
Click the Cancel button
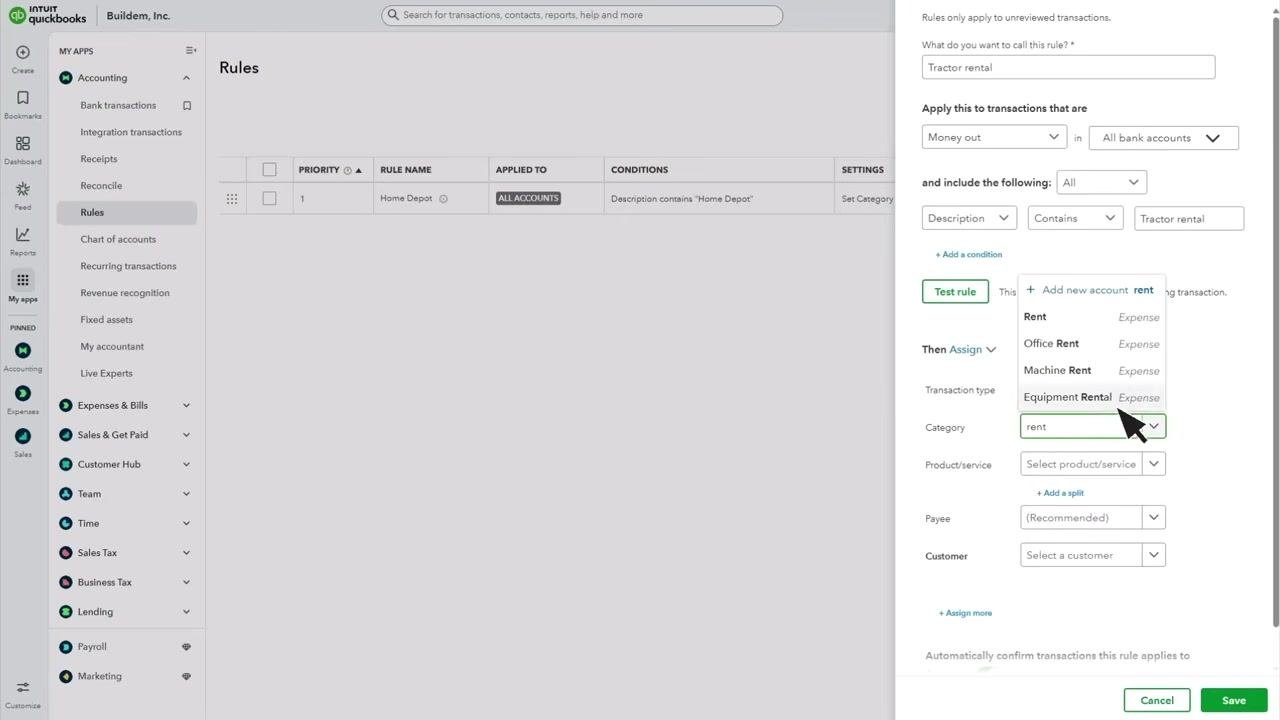1157,700
